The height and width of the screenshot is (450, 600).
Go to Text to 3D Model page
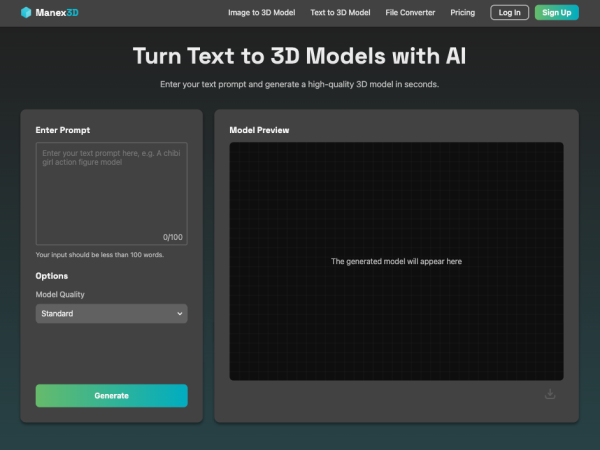340,13
